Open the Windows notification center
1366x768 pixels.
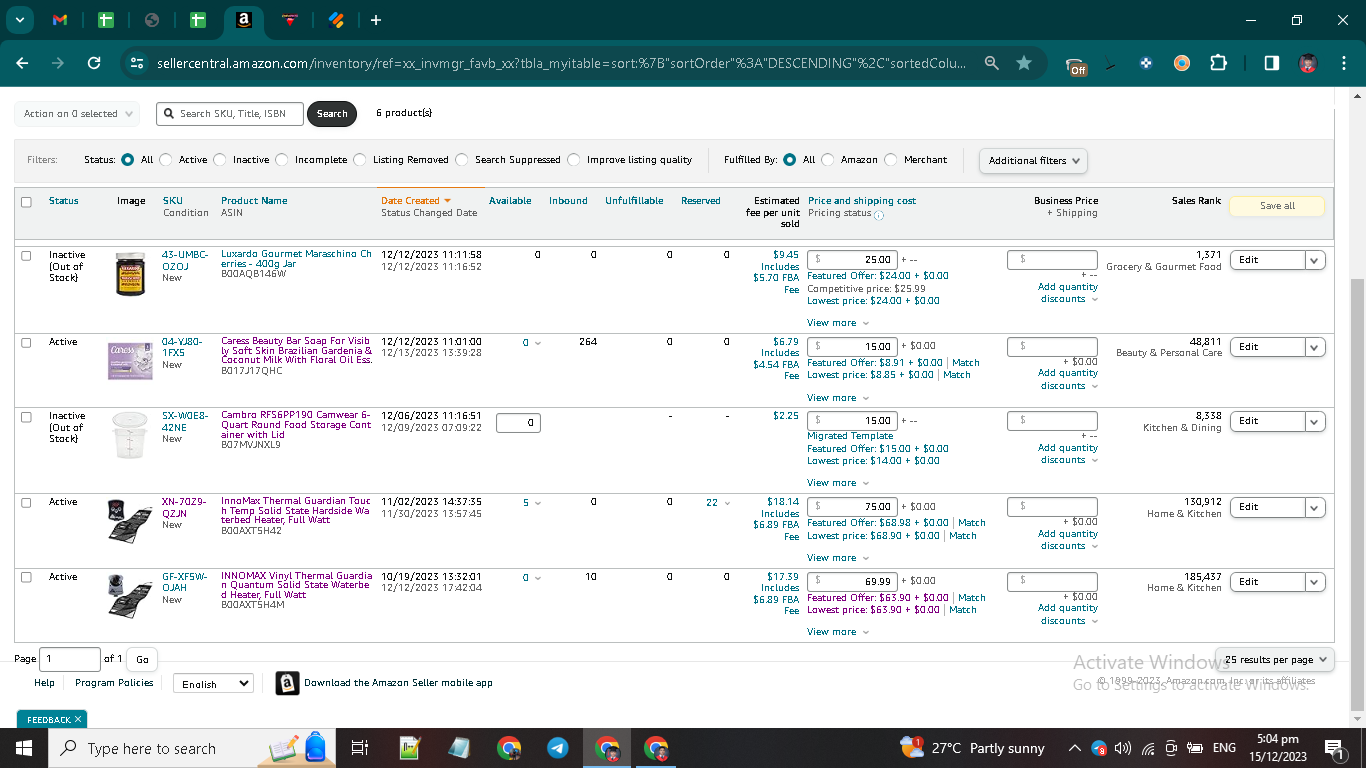coord(1333,748)
